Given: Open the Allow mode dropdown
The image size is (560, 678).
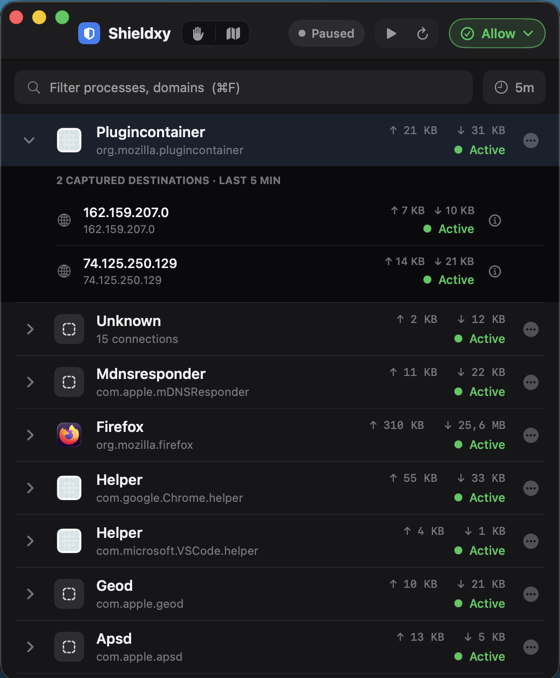Looking at the screenshot, I should (x=497, y=33).
